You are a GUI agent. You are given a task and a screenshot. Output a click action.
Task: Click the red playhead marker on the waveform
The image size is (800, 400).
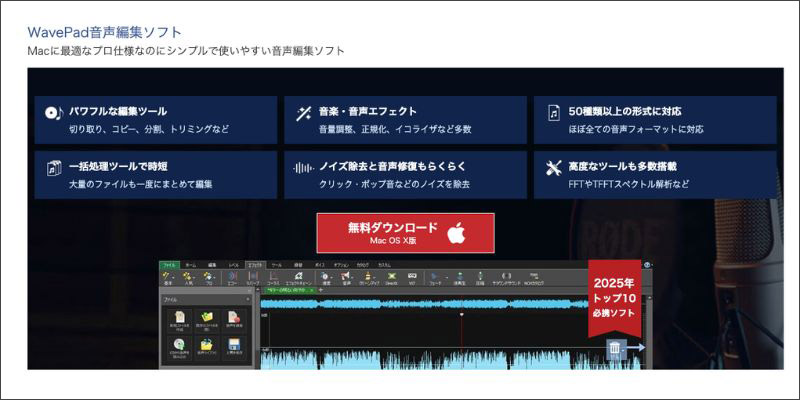pos(461,315)
